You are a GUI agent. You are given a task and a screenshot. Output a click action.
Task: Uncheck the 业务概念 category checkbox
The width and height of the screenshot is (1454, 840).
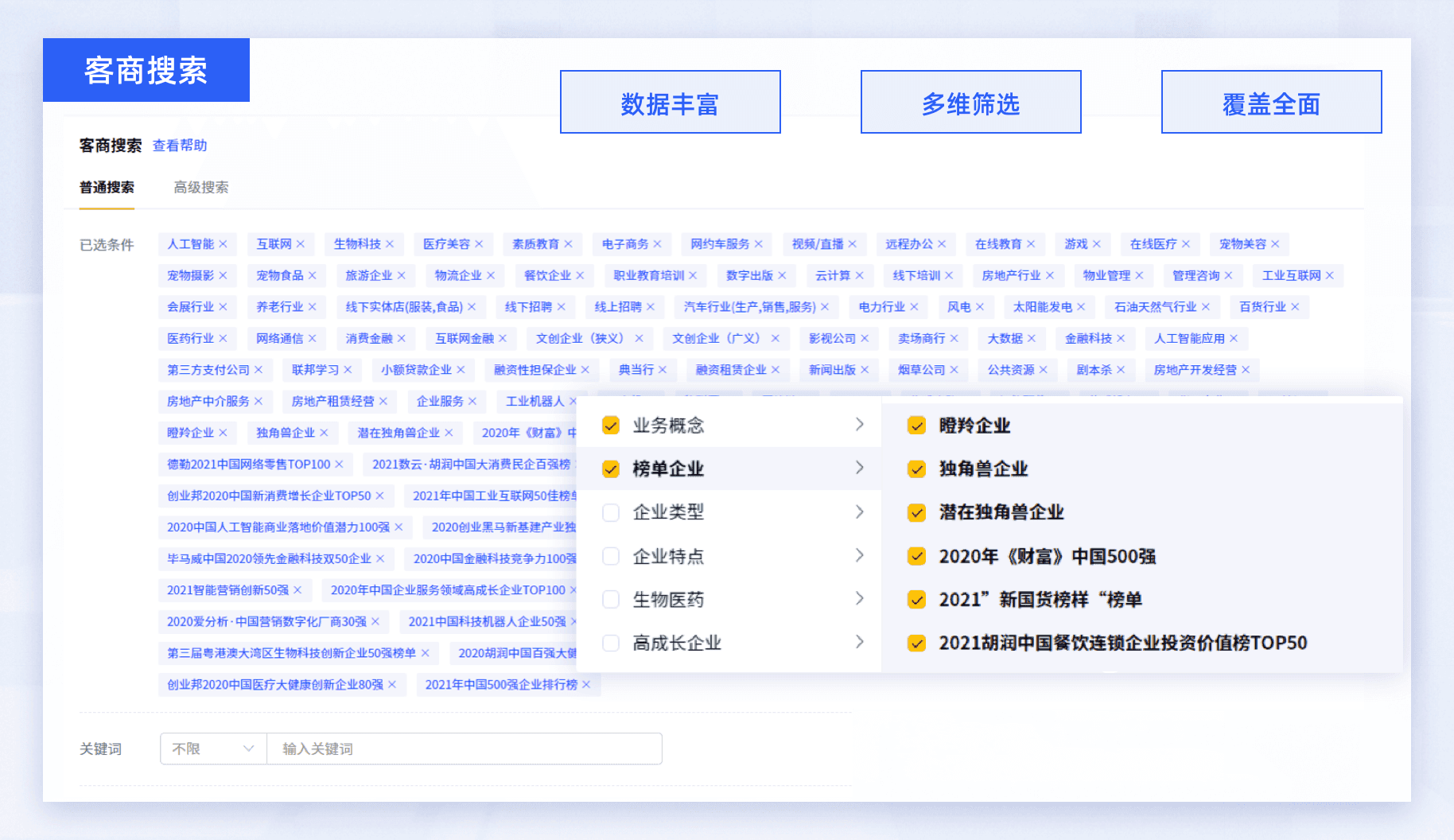coord(610,426)
